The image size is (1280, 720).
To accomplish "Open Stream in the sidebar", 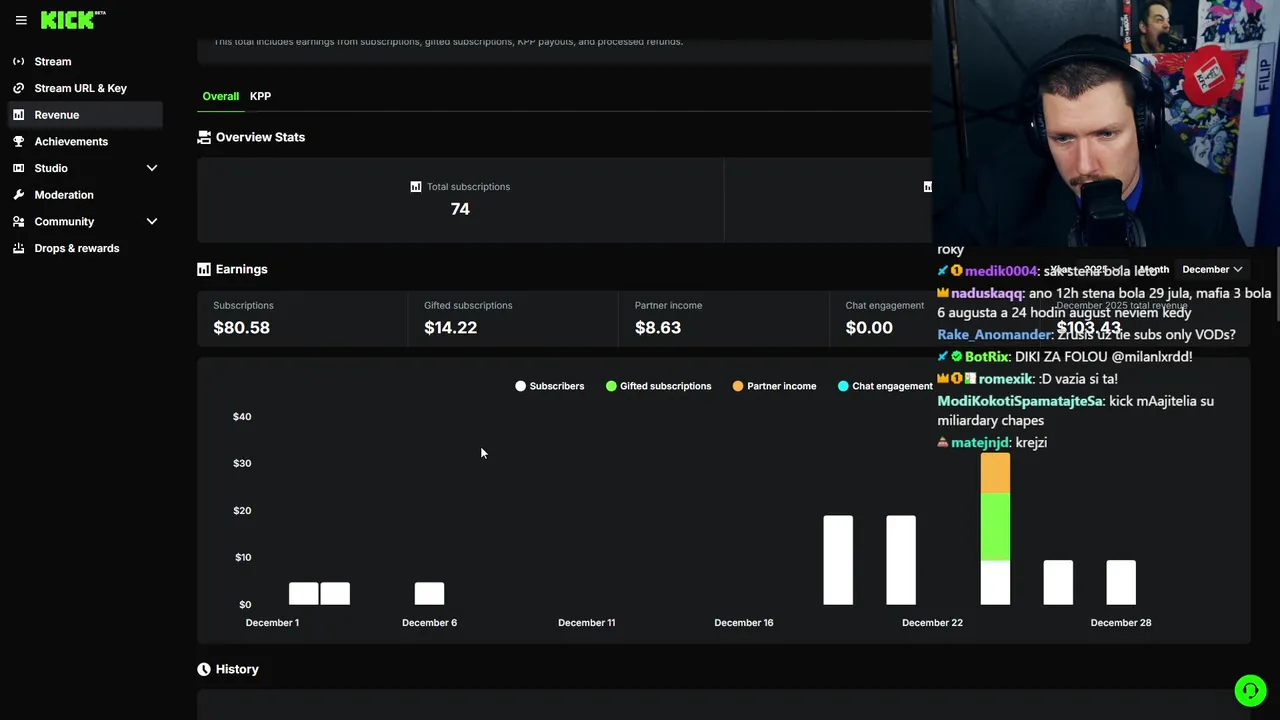I will coord(84,62).
